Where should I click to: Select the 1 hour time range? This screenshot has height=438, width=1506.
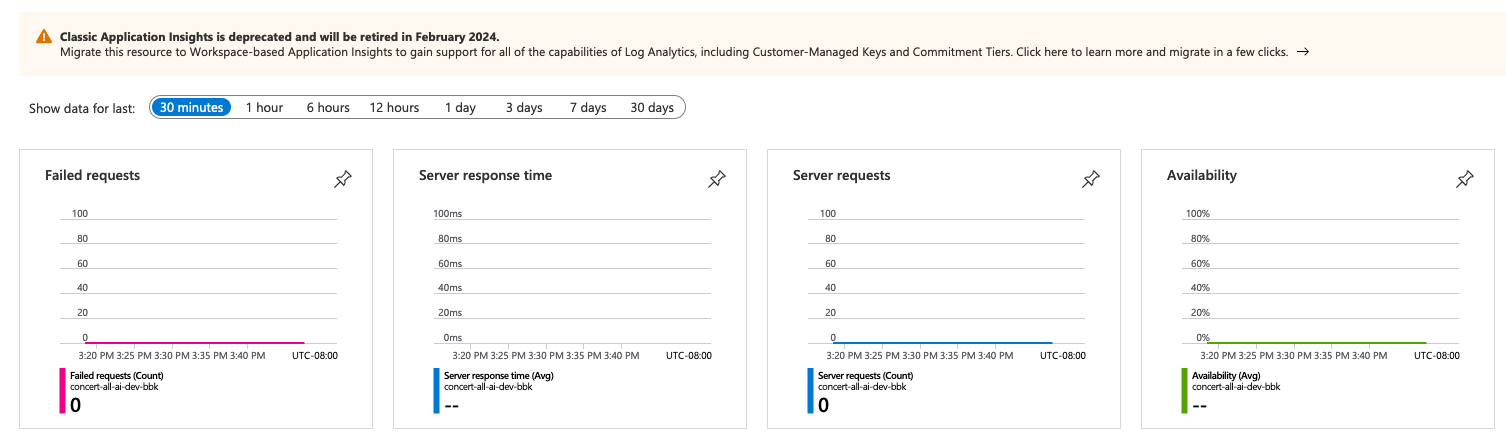pyautogui.click(x=264, y=108)
